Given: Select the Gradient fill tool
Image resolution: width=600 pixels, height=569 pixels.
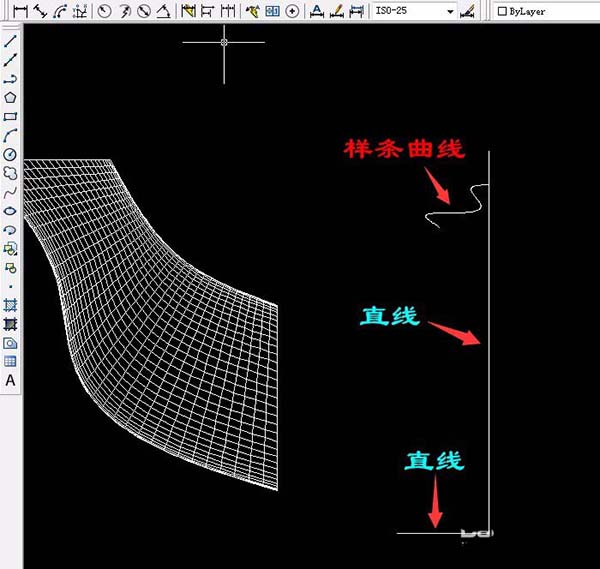Looking at the screenshot, I should pos(10,324).
